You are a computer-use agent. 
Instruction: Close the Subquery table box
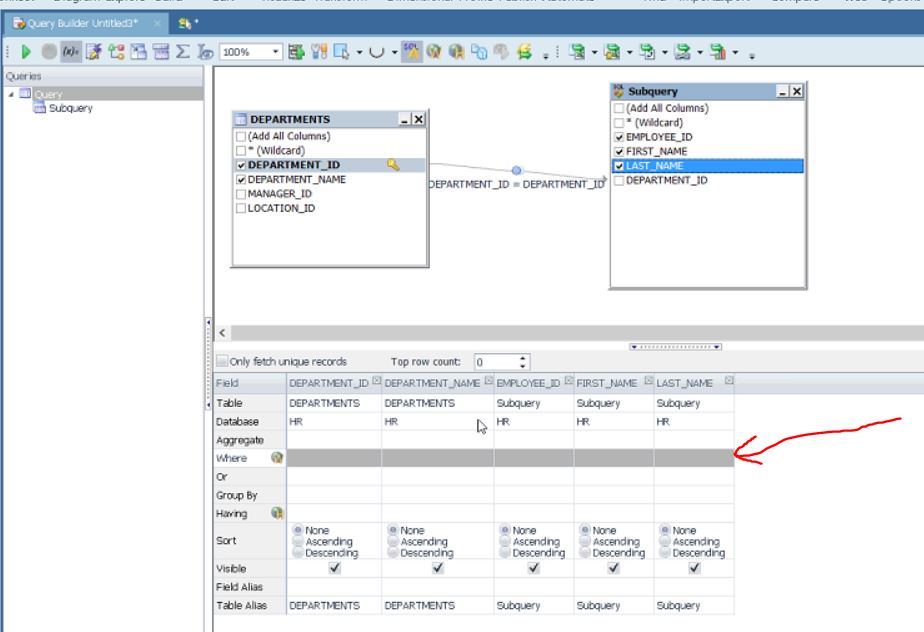[796, 91]
